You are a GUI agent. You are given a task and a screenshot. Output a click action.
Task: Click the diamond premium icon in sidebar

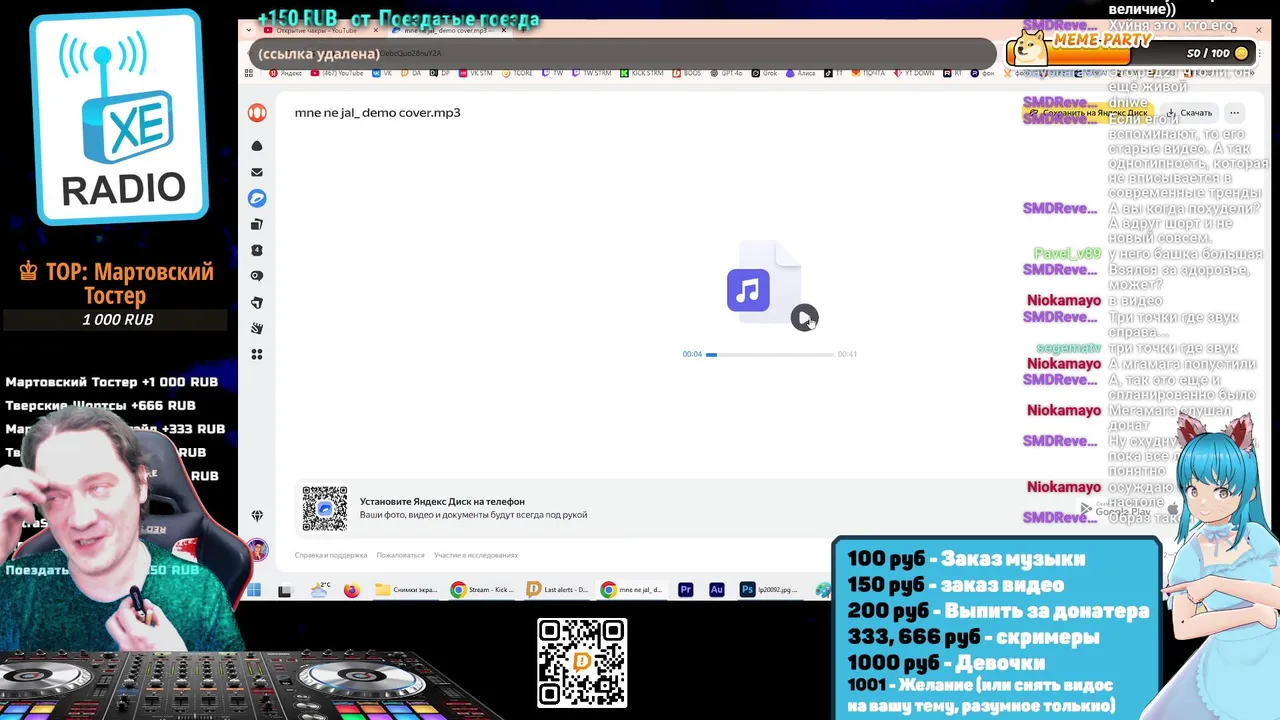click(x=257, y=516)
